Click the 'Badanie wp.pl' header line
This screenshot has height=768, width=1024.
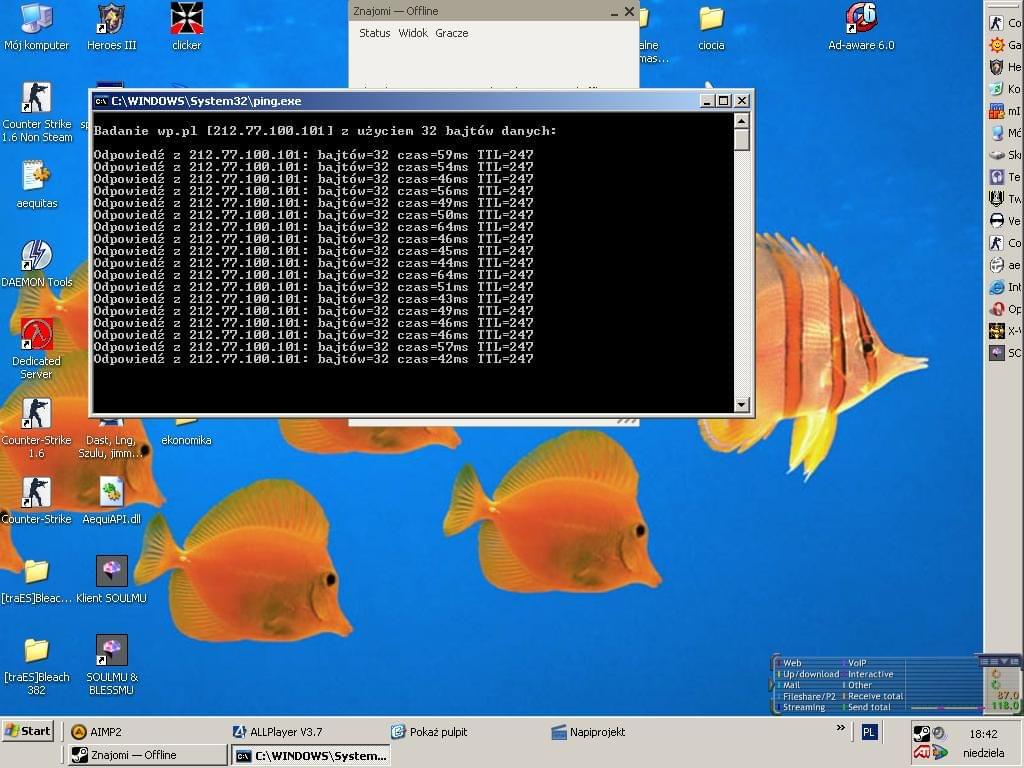[325, 131]
